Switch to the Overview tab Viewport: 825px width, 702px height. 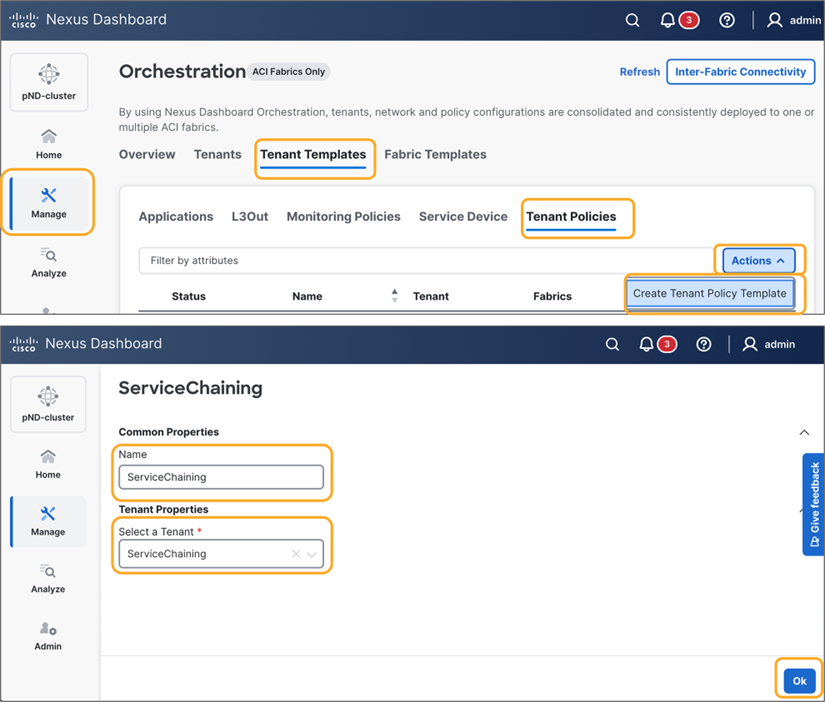(x=147, y=154)
